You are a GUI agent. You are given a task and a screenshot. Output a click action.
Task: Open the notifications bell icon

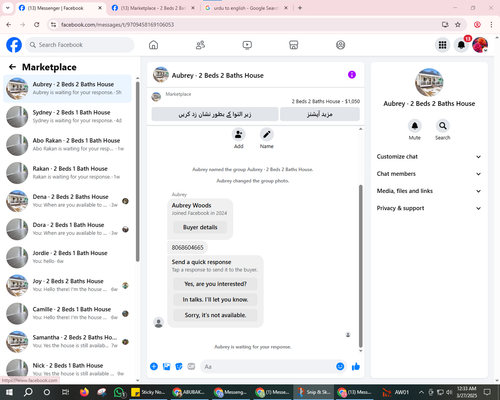[x=461, y=45]
